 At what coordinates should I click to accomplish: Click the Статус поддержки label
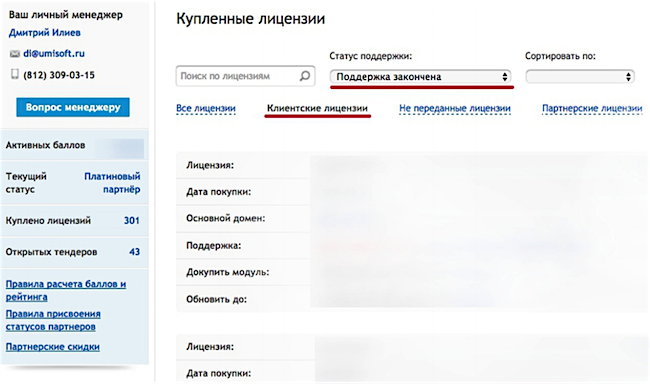[371, 56]
